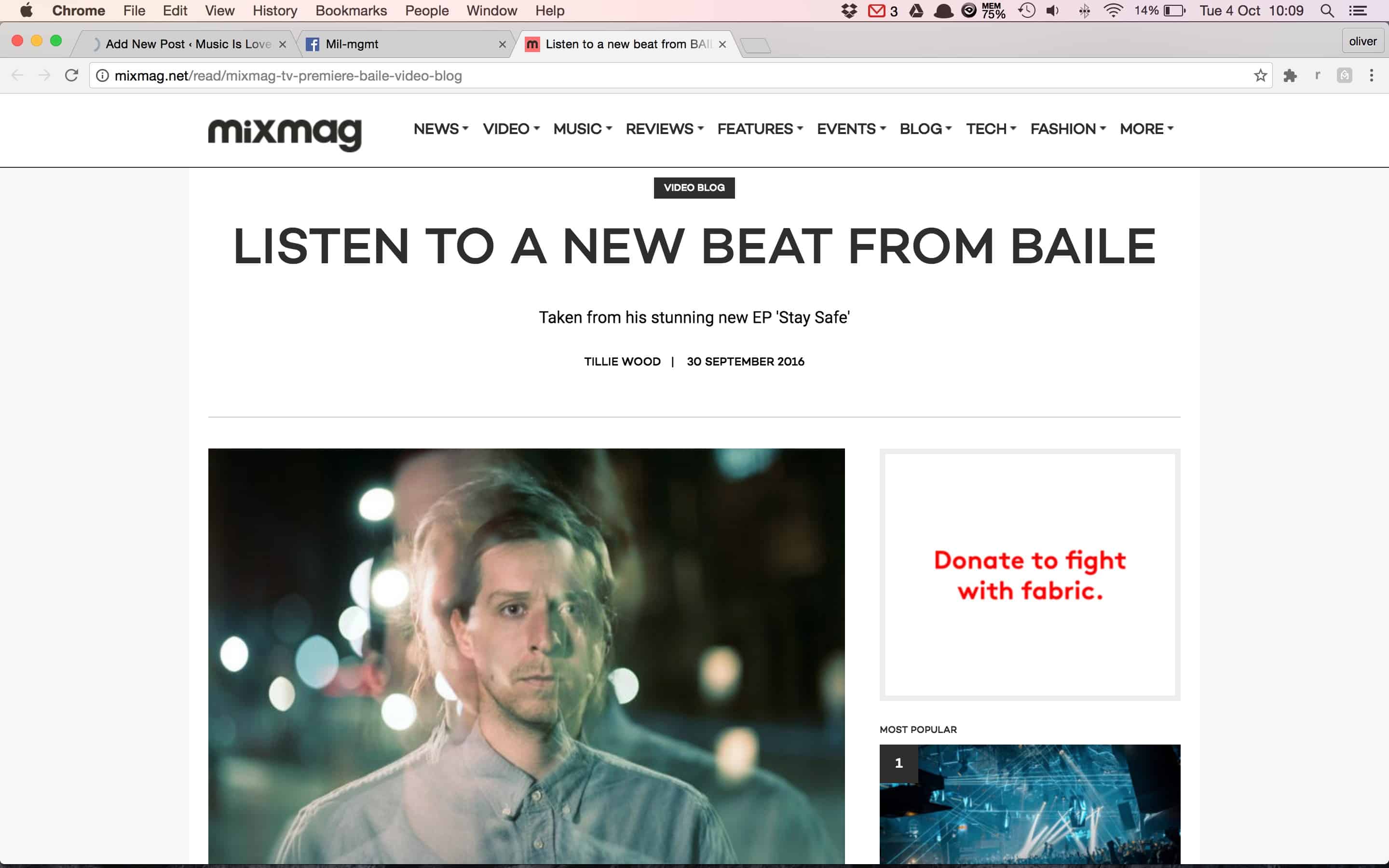Click the 30 SEPTEMBER 2016 date text
Screen dimensions: 1389x868
click(x=746, y=362)
